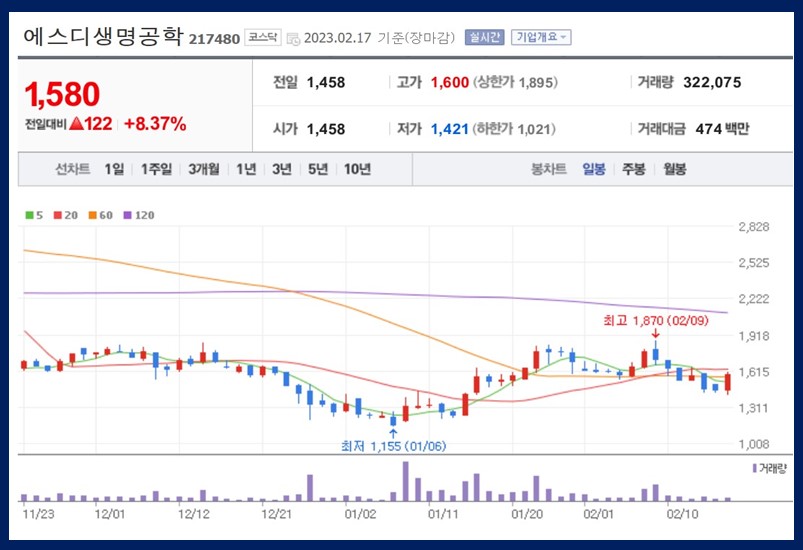
Task: Click the purple 120-day moving average legend
Action: 139,215
